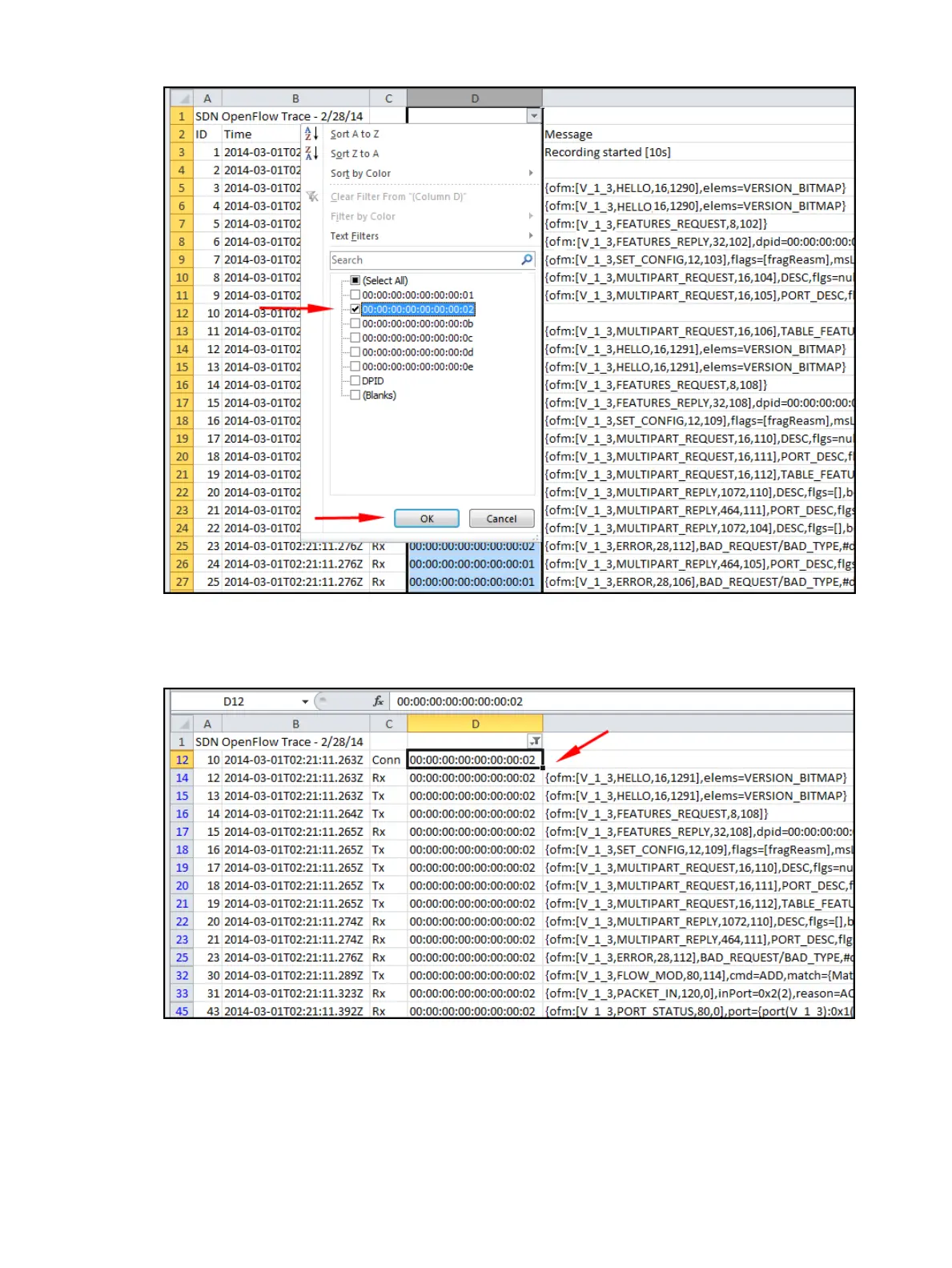Select row header 45 in filtered sheet
The image size is (952, 1268).
pyautogui.click(x=183, y=1011)
